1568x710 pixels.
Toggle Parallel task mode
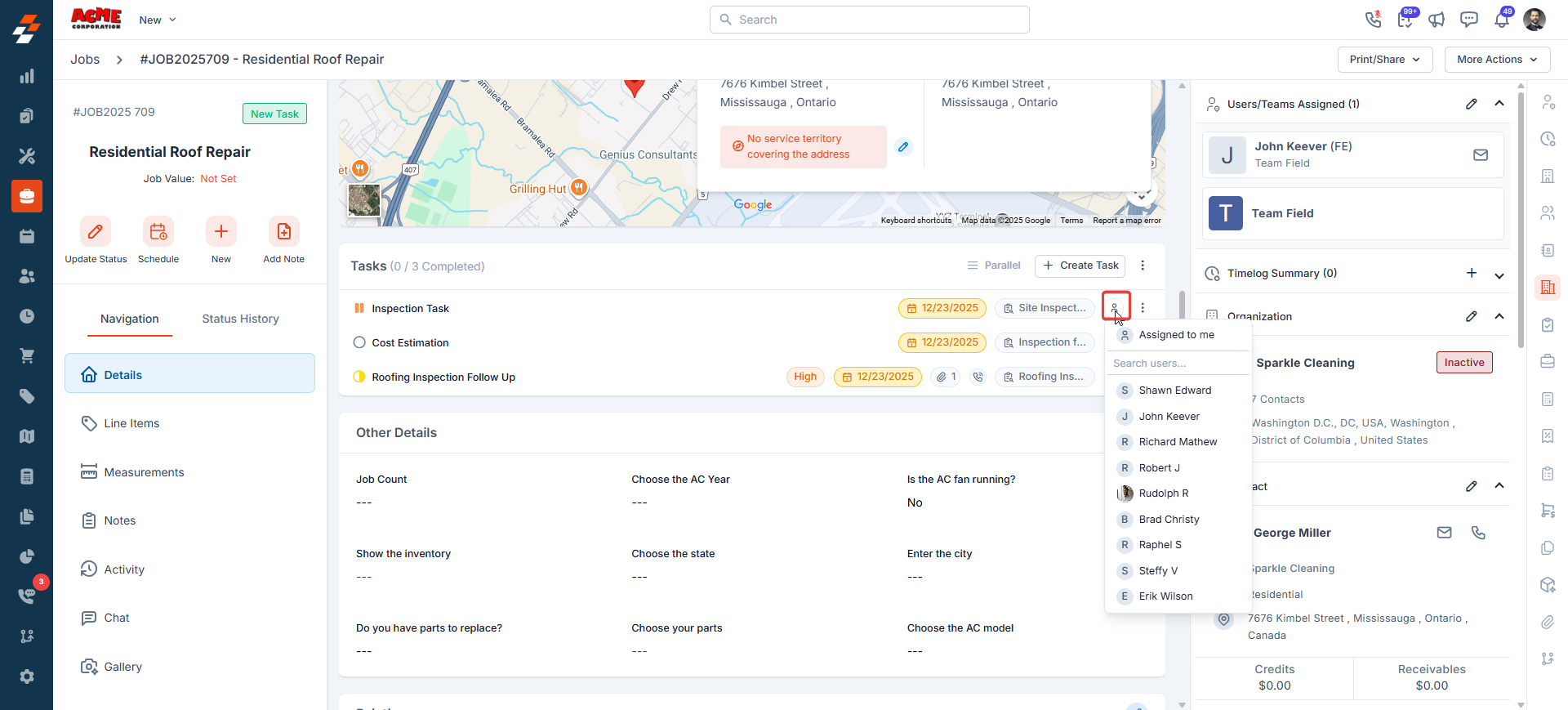pyautogui.click(x=994, y=266)
